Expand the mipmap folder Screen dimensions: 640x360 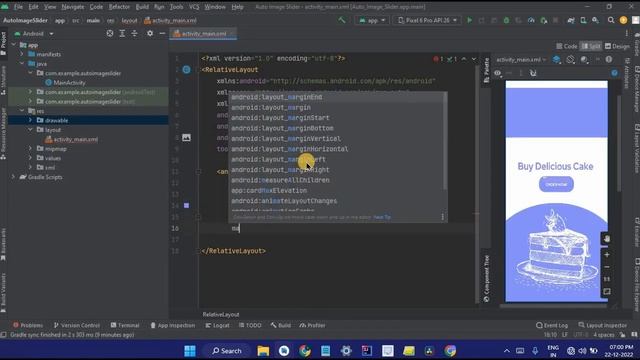coord(30,149)
